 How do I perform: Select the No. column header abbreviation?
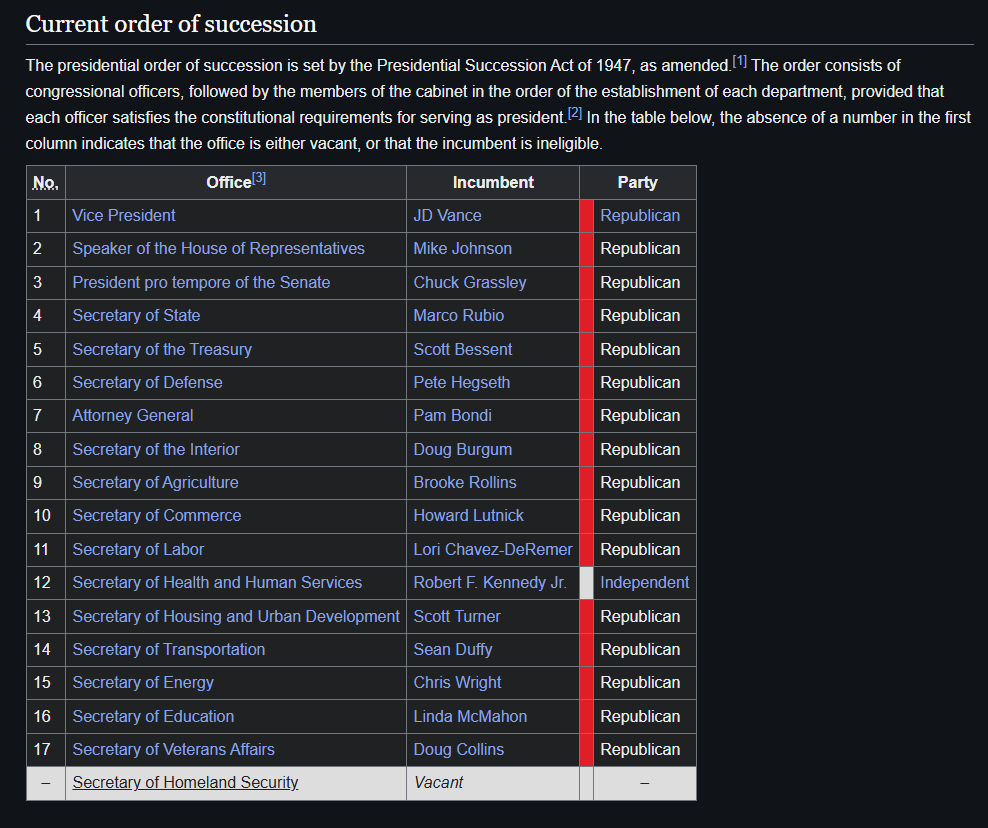(45, 183)
